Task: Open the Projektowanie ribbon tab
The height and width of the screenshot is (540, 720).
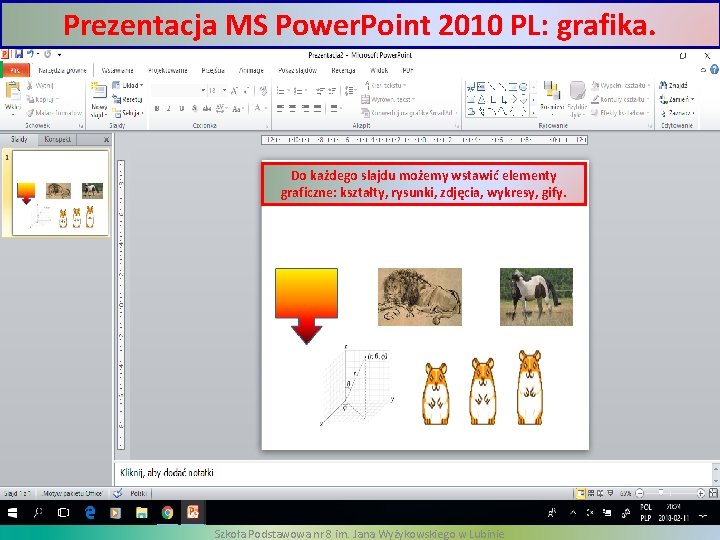Action: coord(168,70)
